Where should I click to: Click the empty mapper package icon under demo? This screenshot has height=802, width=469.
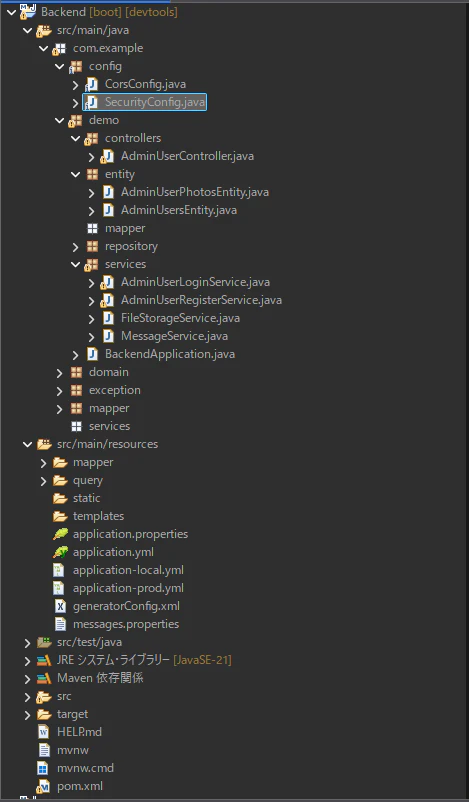[x=93, y=228]
